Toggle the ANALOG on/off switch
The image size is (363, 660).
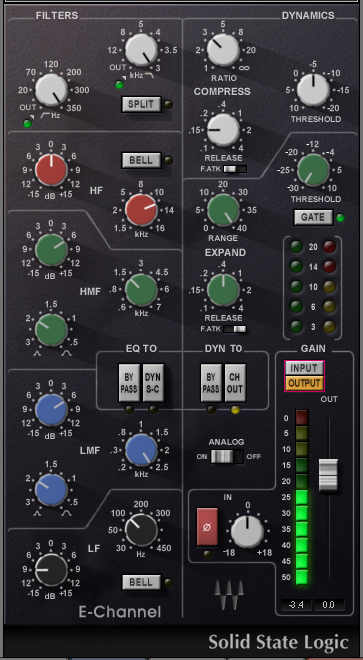(x=227, y=457)
